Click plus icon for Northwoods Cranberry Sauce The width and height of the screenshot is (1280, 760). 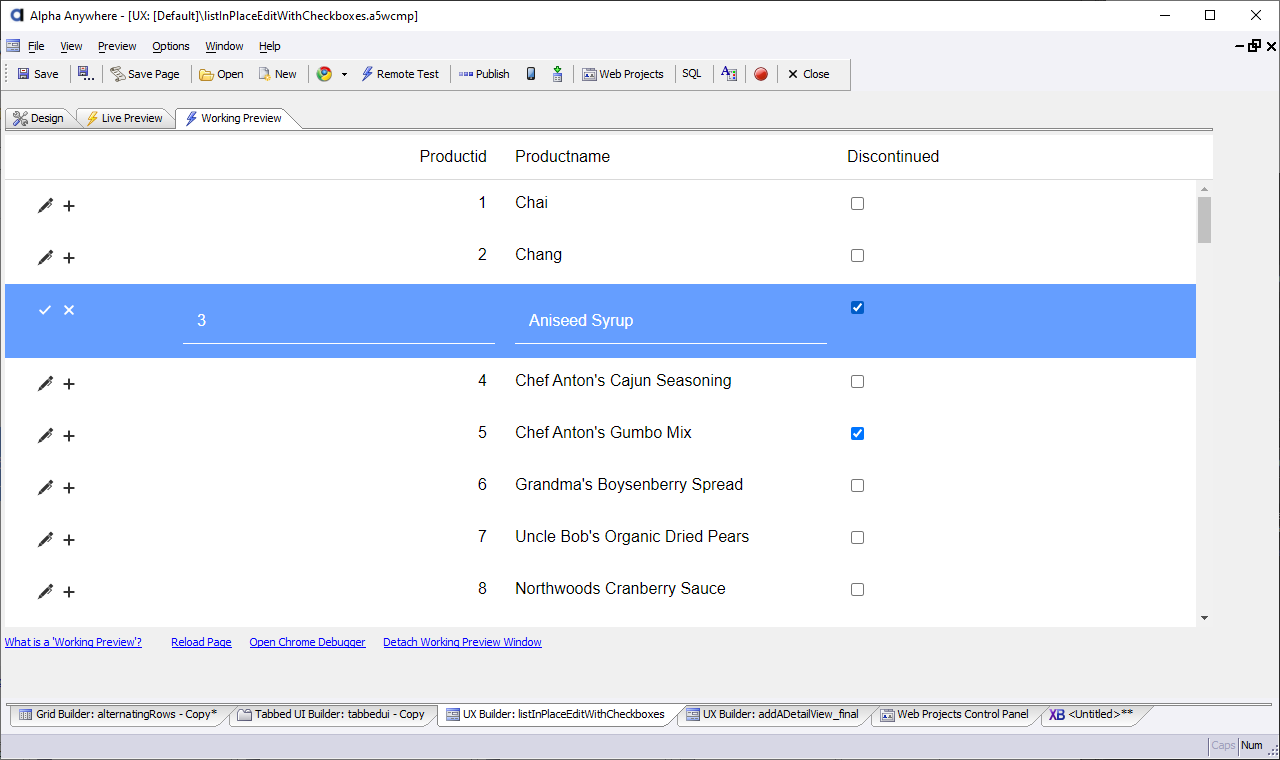coord(69,592)
